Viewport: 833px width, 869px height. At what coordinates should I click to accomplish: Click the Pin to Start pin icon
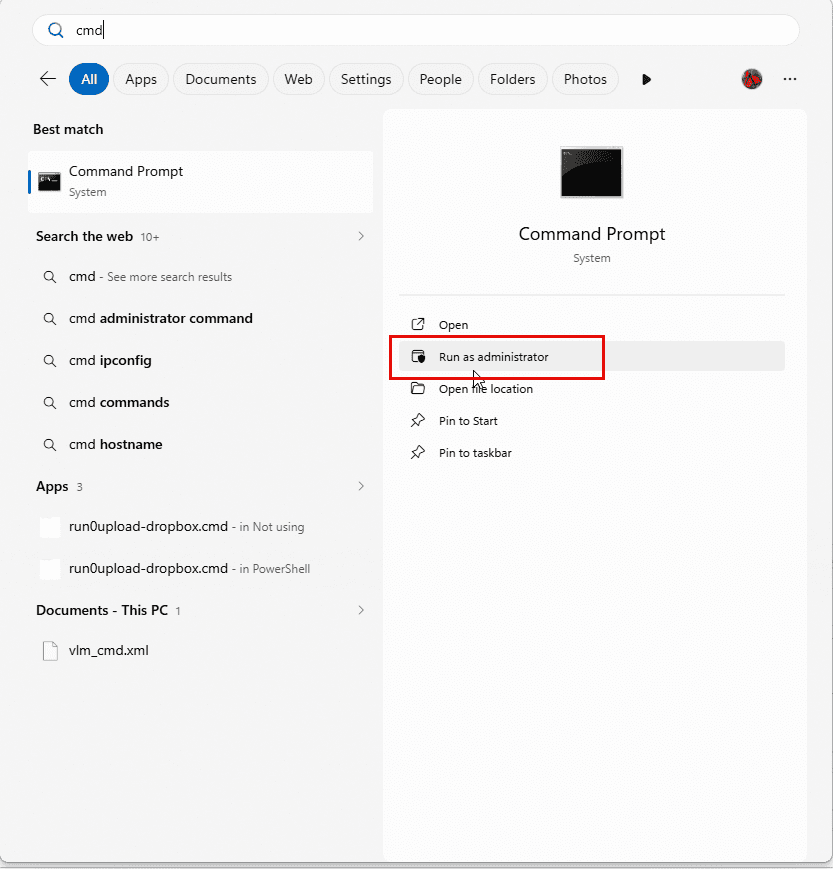(x=418, y=421)
